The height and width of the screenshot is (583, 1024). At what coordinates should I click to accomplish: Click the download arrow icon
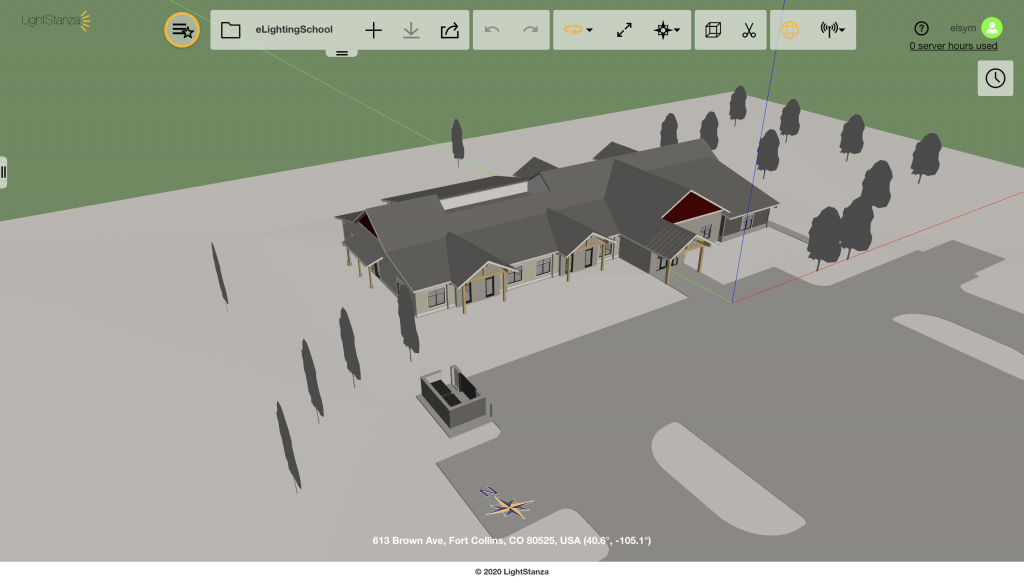tap(411, 30)
